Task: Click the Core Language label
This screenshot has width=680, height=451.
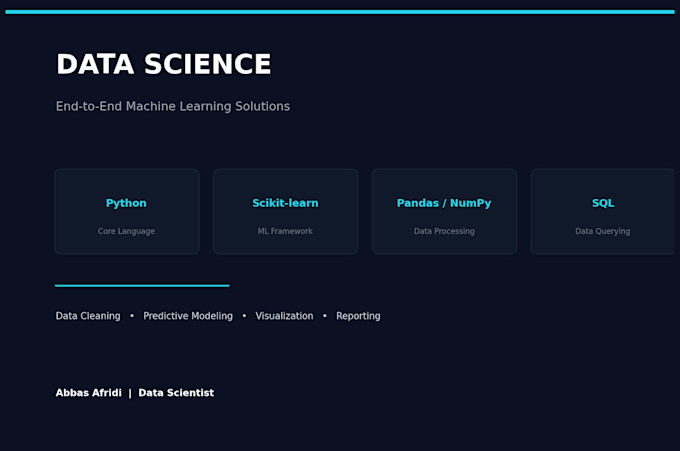Action: [x=126, y=231]
